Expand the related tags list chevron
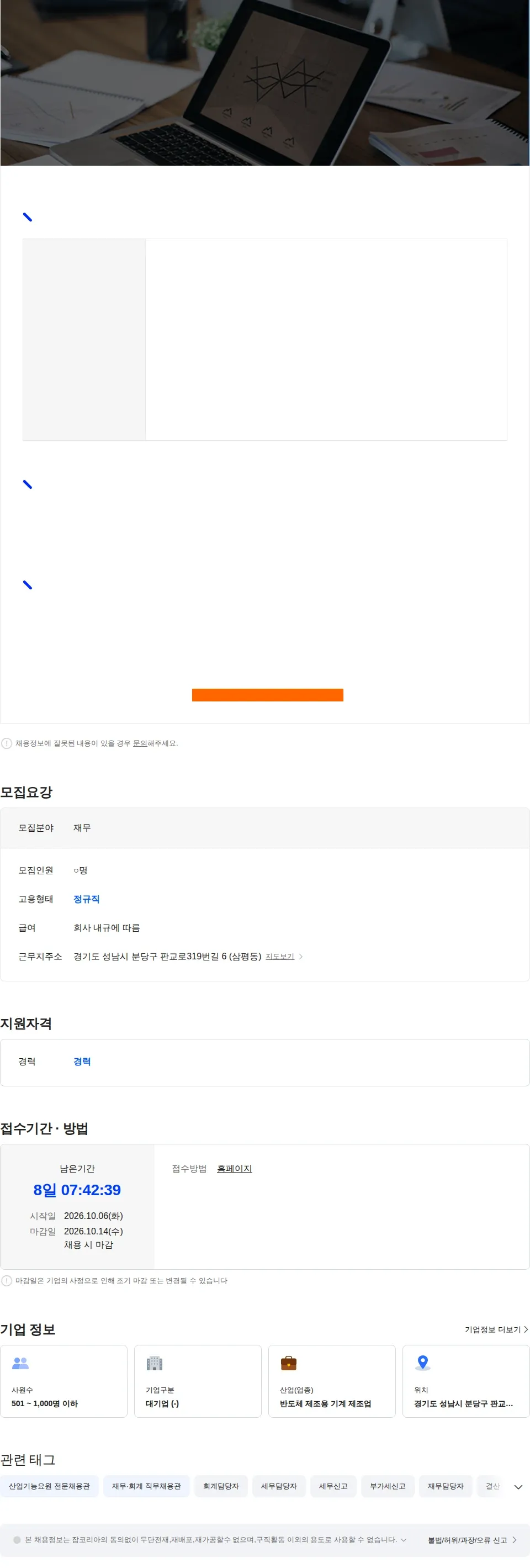 pos(518,1487)
